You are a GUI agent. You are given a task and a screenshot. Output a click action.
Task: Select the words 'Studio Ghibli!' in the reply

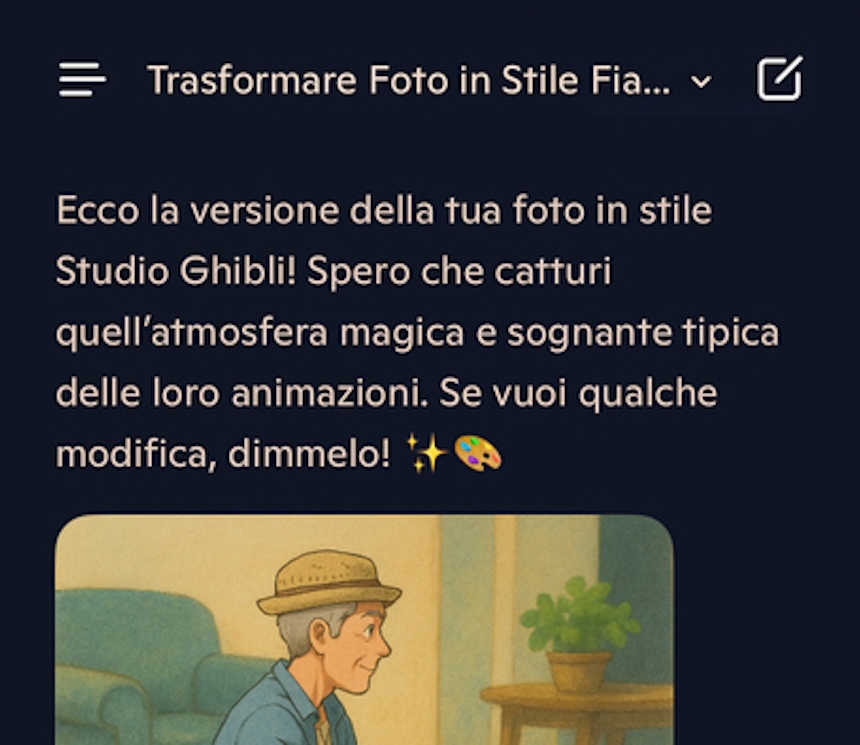click(x=176, y=271)
